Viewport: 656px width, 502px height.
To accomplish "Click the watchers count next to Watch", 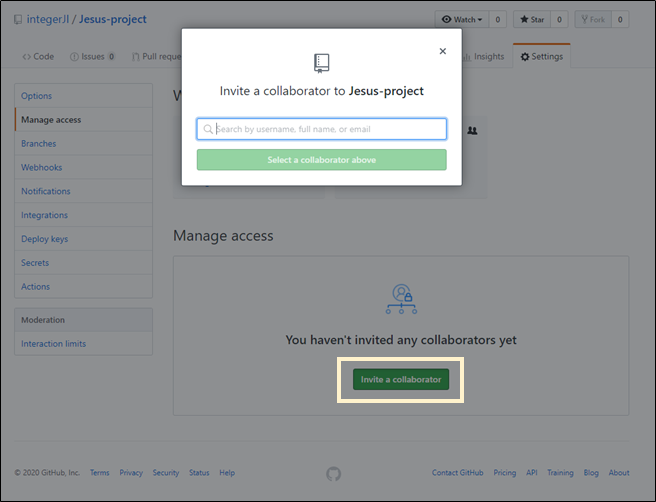I will [x=497, y=19].
